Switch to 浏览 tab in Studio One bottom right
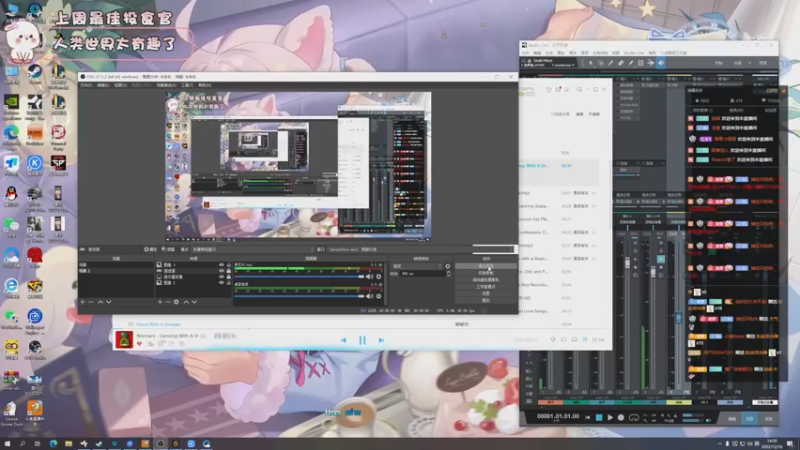This screenshot has width=800, height=450. tap(768, 418)
